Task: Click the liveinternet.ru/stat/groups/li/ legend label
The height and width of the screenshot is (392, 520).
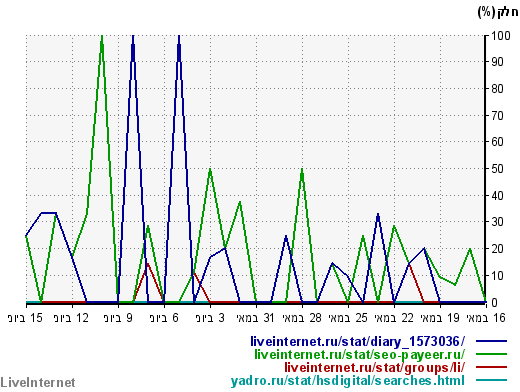Action: tap(374, 367)
